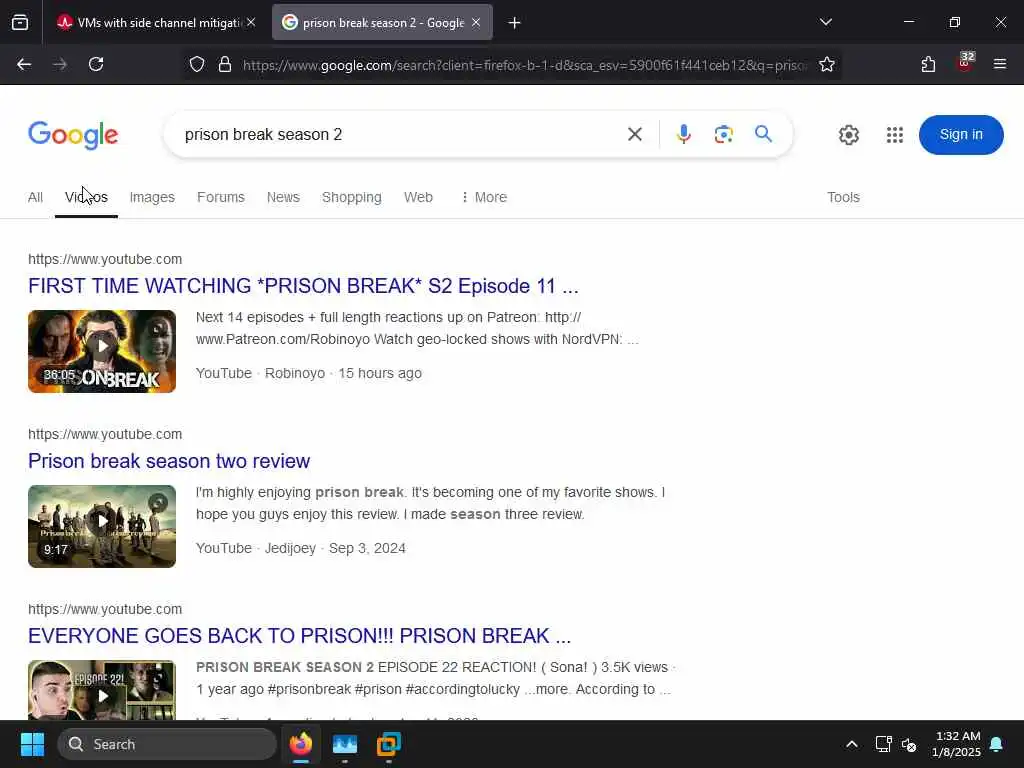
Task: Open the Windows Start menu
Action: tap(32, 744)
